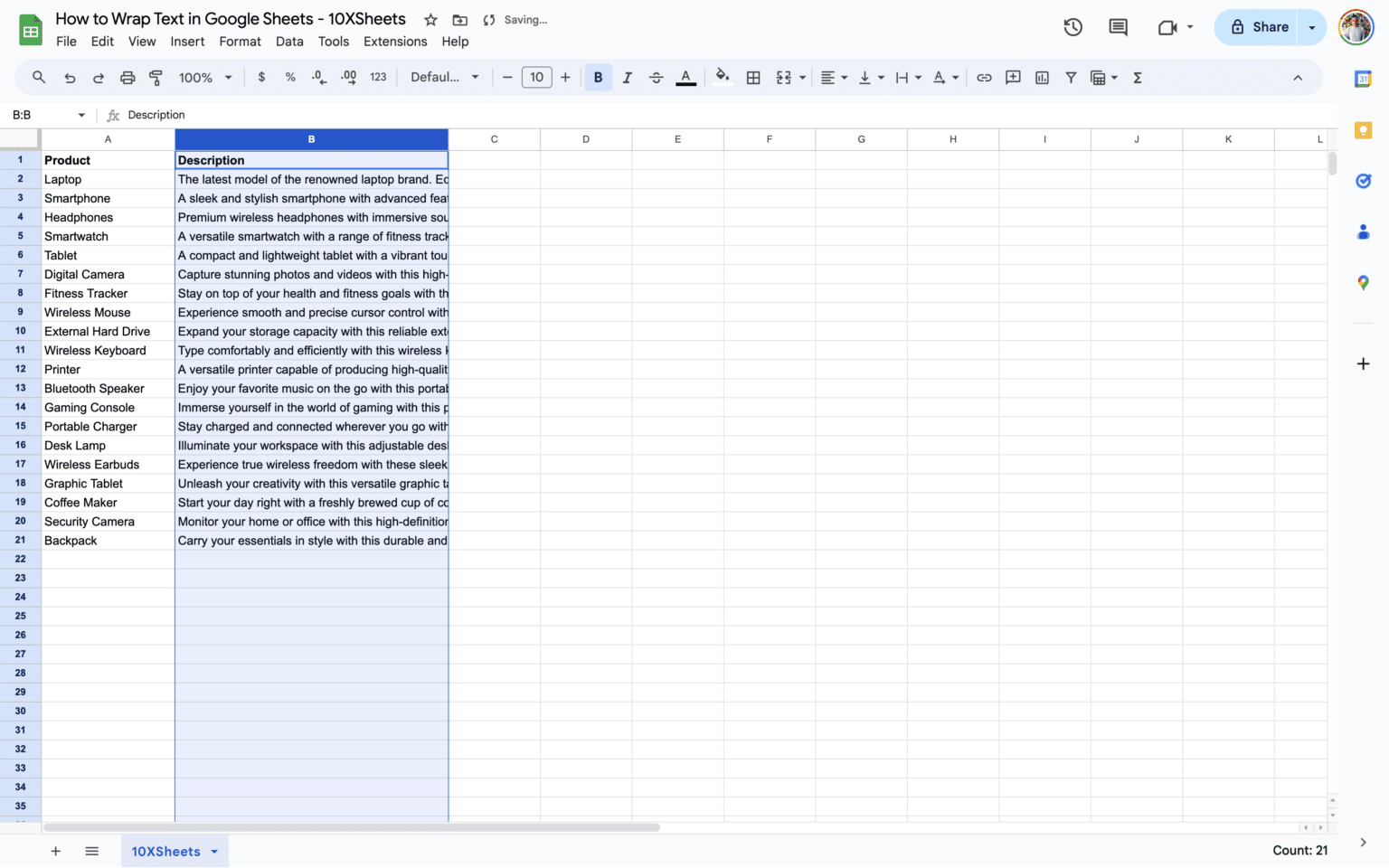
Task: Click the Text wrapping icon
Action: pos(904,77)
